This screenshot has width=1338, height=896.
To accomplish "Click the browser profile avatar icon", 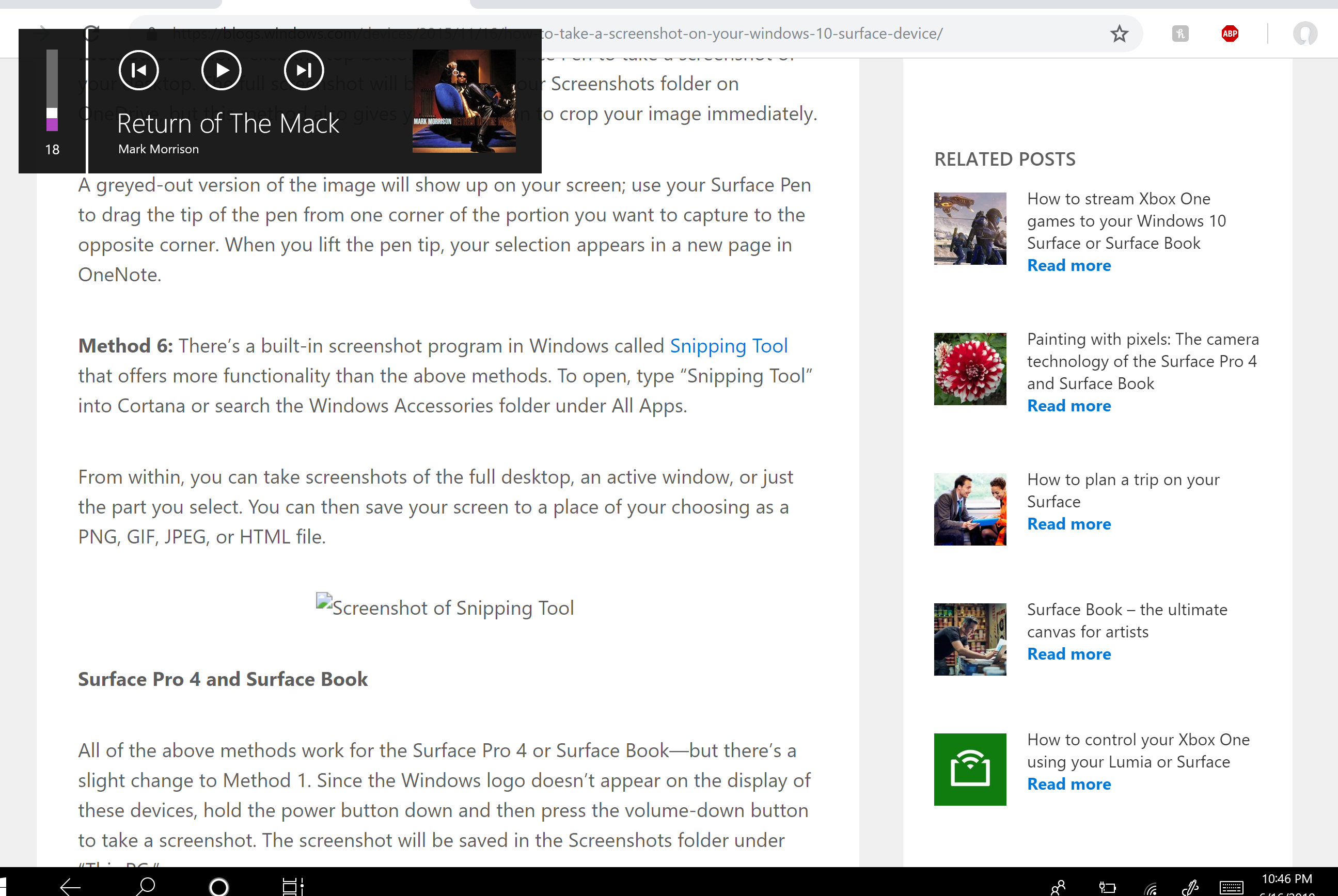I will (1305, 33).
